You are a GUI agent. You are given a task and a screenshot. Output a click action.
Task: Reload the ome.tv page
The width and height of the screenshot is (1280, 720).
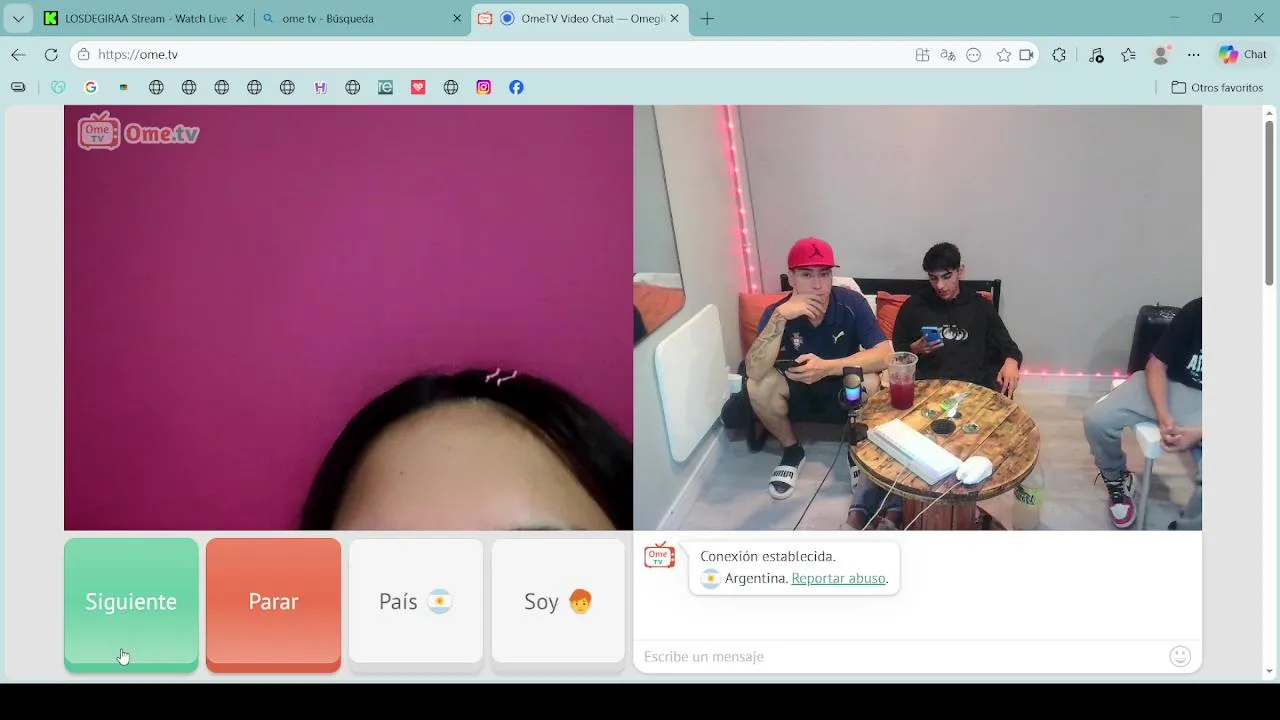[51, 55]
